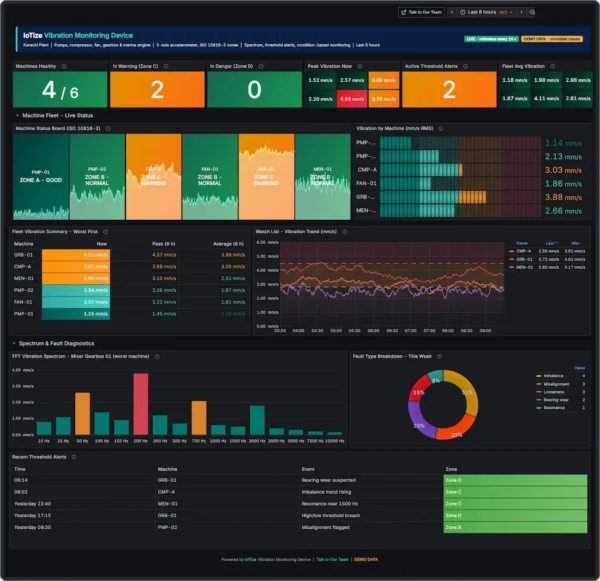Collapse the Spectrum & Fault Diagnostics row
This screenshot has width=600, height=581.
pos(53,343)
